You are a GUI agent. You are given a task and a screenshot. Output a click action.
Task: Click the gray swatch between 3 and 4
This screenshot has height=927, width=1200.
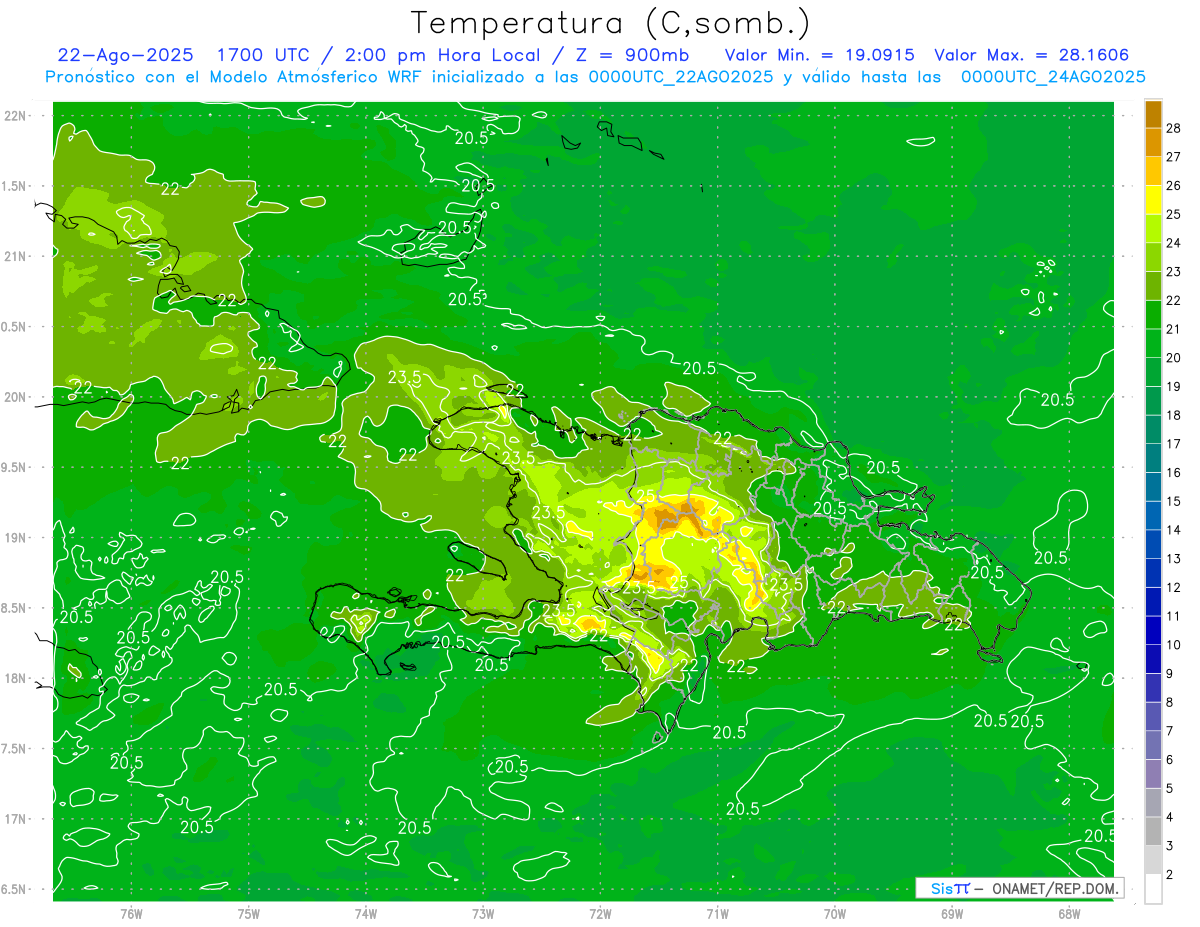[x=1153, y=831]
